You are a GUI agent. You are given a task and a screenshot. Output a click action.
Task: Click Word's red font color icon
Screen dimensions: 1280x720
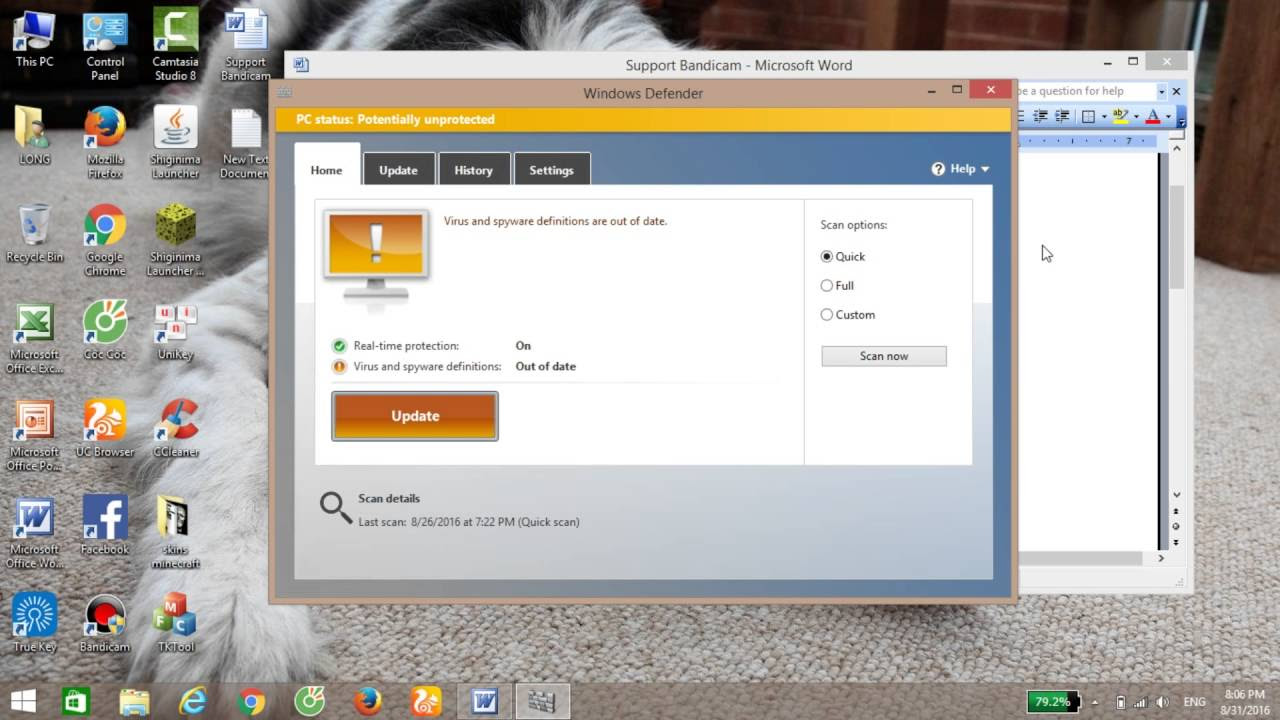click(1152, 116)
